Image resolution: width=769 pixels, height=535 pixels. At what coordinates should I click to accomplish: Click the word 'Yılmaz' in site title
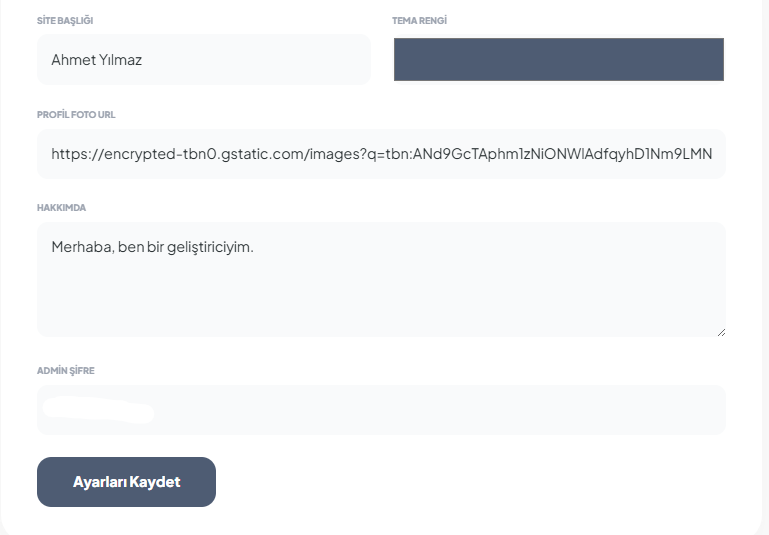(x=120, y=60)
